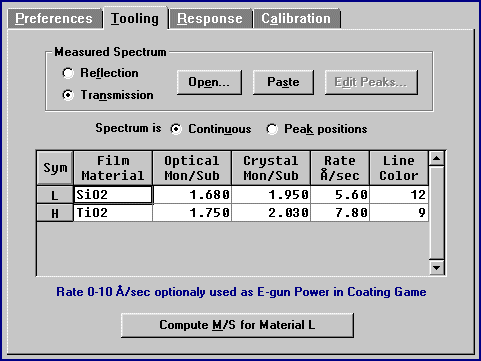Click Compute M/S for Material L

(237, 325)
